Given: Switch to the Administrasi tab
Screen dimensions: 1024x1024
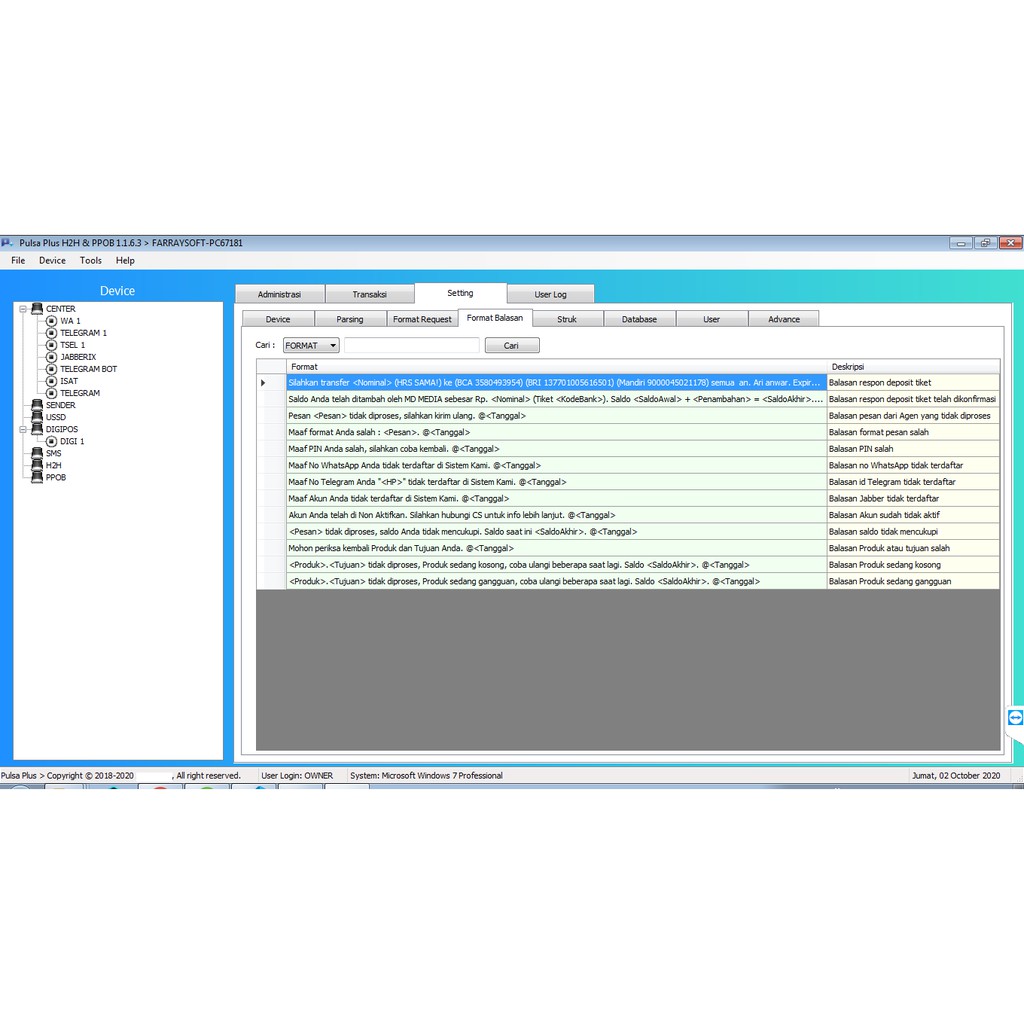Looking at the screenshot, I should (280, 294).
